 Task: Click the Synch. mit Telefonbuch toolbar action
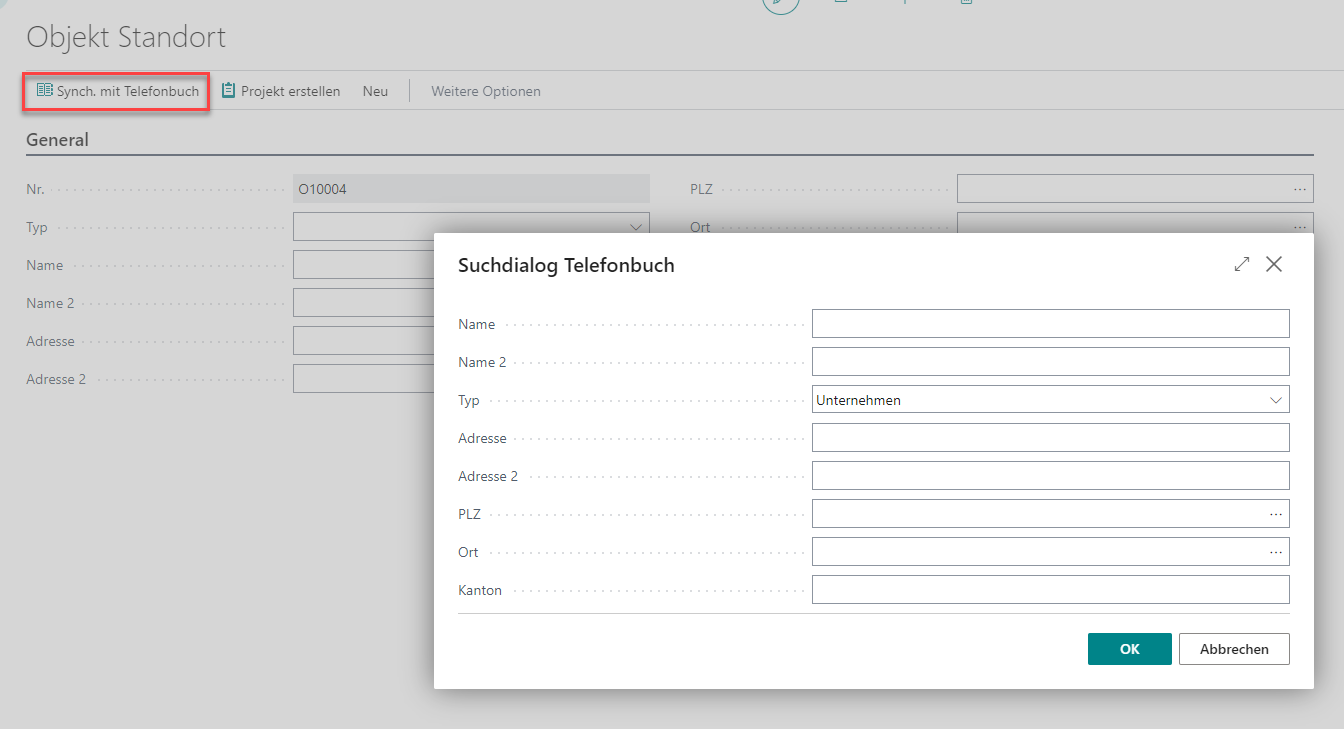[117, 91]
